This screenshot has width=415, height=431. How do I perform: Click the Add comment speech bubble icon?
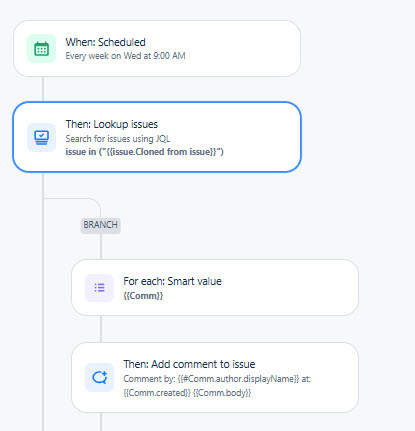tap(99, 377)
